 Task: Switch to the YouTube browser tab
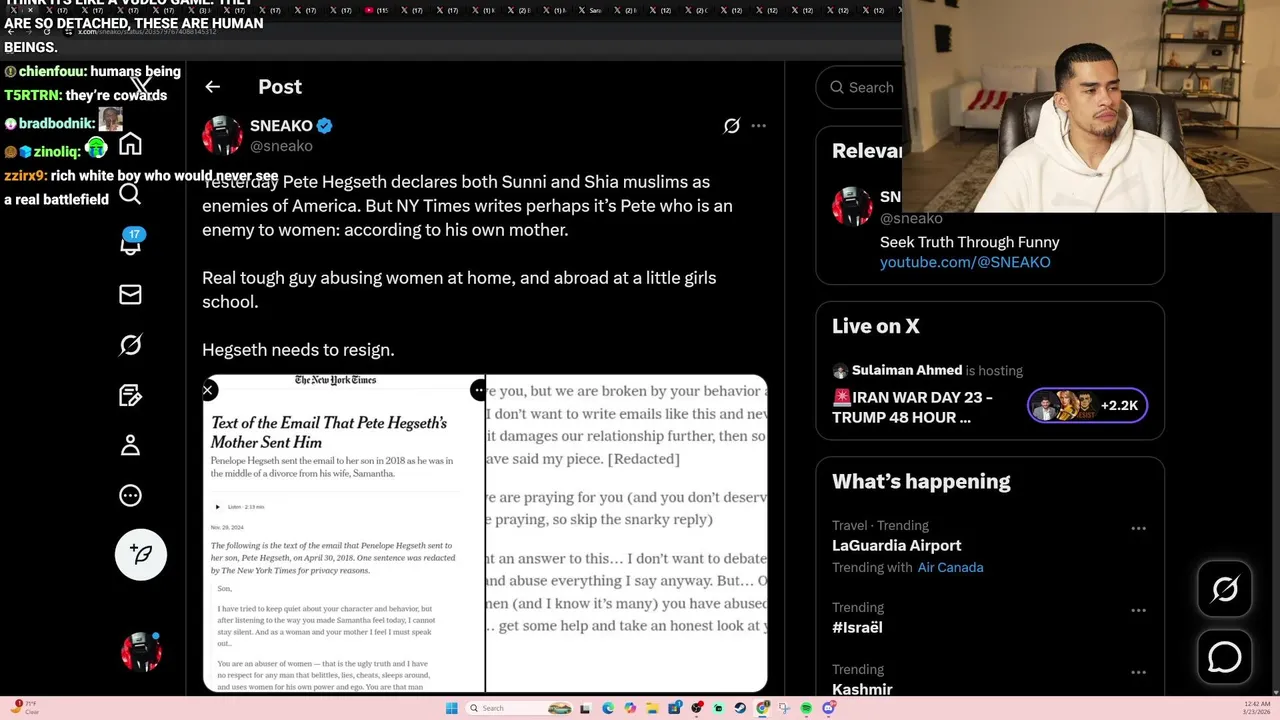pos(376,10)
